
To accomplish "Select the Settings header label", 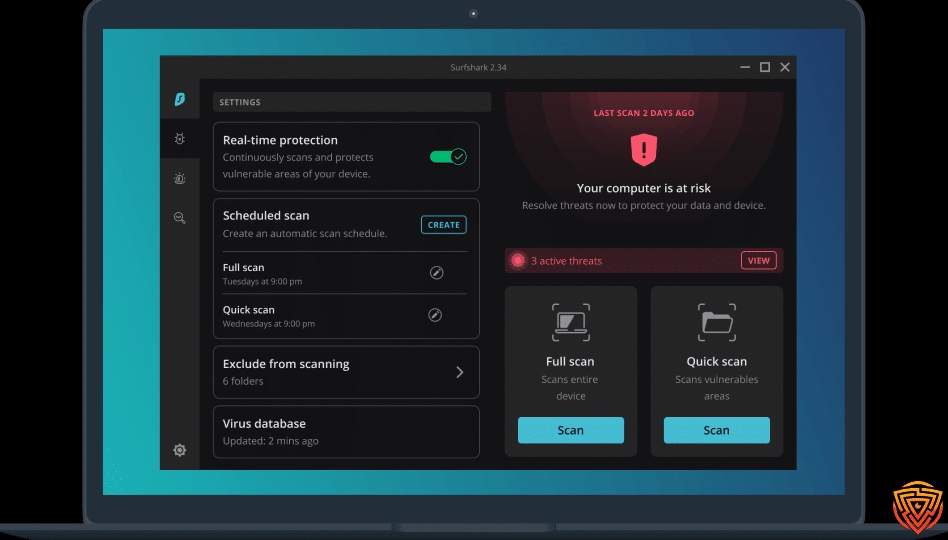I will (240, 102).
